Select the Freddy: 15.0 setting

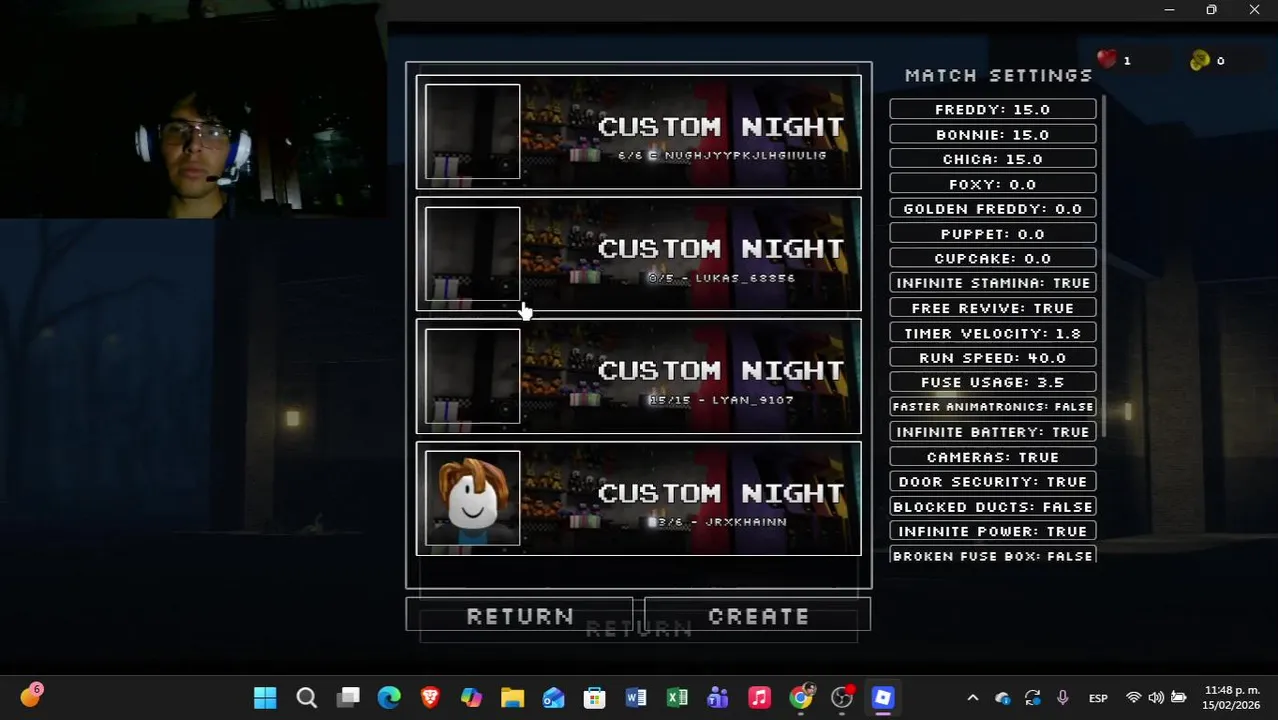(x=993, y=109)
